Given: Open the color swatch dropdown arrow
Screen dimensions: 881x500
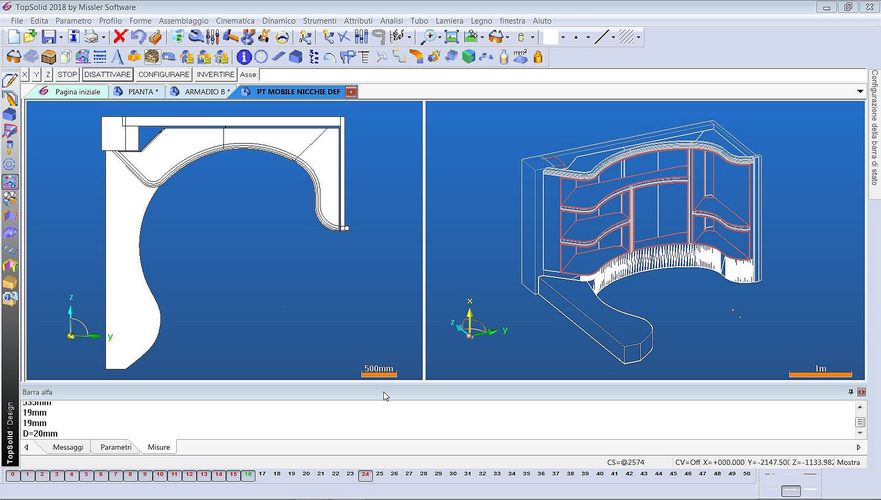Looking at the screenshot, I should pyautogui.click(x=563, y=38).
